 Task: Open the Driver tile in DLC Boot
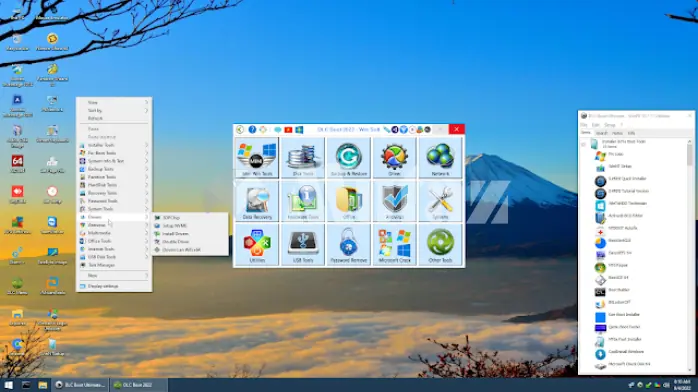[394, 158]
